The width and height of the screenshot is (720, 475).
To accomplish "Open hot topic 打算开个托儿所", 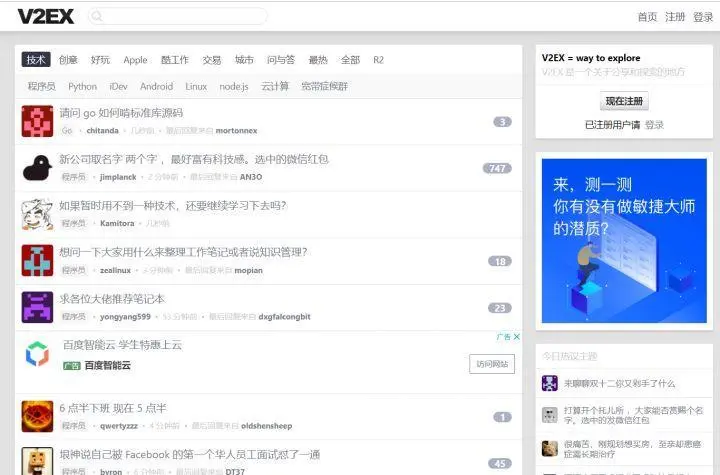I will click(x=633, y=415).
